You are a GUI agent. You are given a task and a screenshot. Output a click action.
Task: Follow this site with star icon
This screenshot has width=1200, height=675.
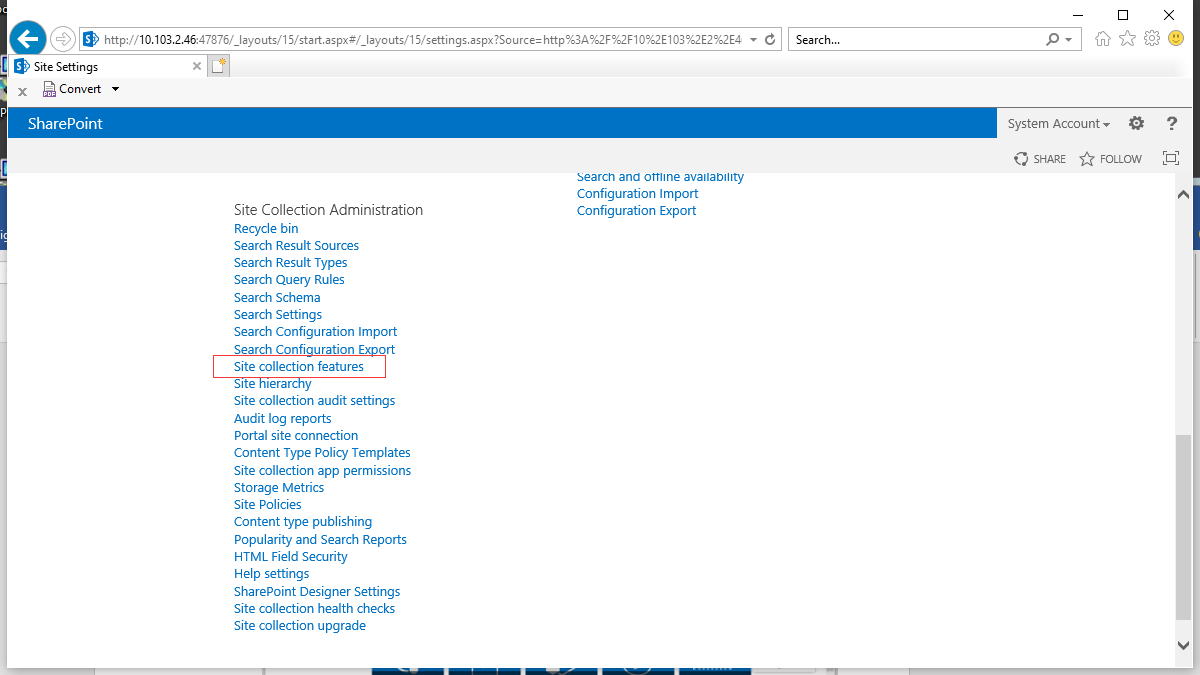tap(1110, 159)
